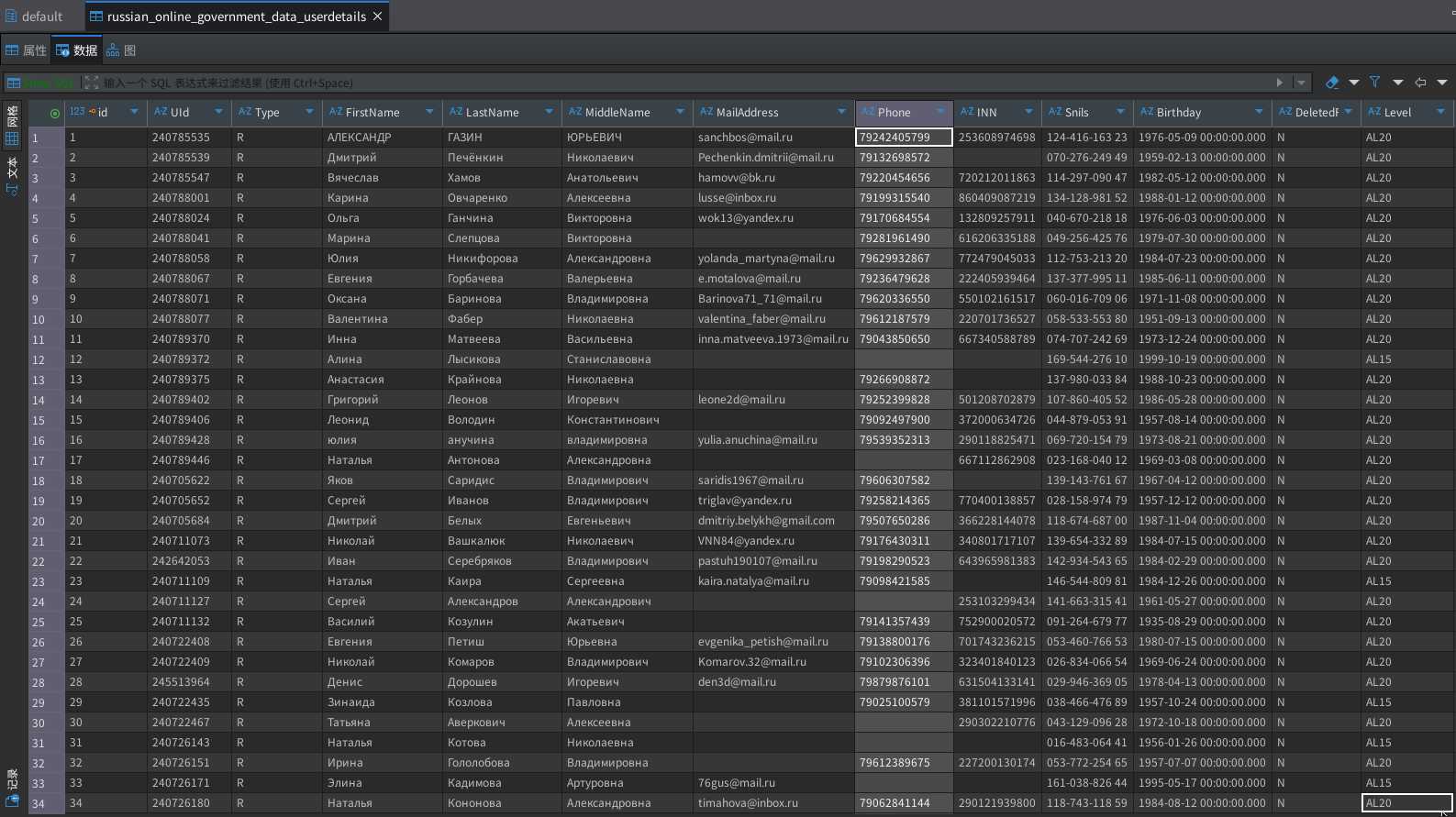Click the AZ icon on MailAddress header
The height and width of the screenshot is (817, 1456).
click(x=706, y=112)
